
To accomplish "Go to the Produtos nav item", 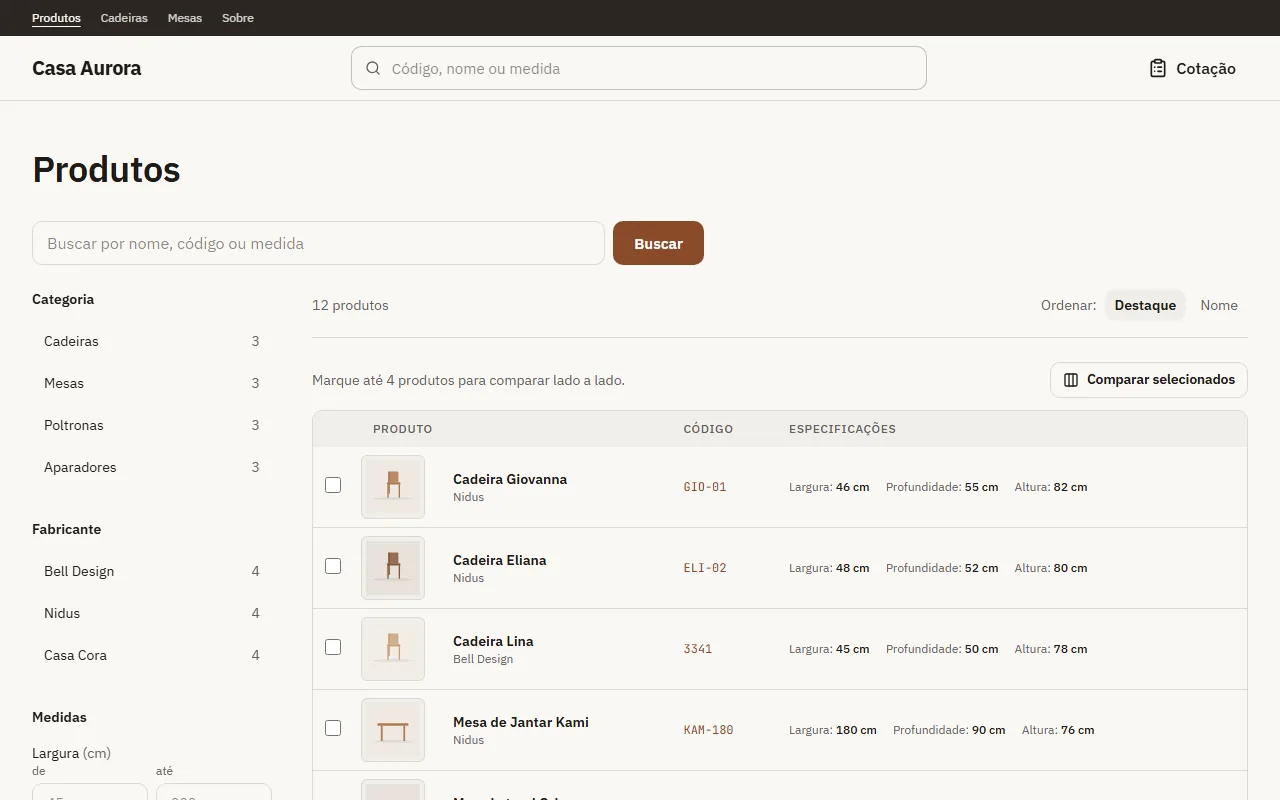I will [56, 18].
